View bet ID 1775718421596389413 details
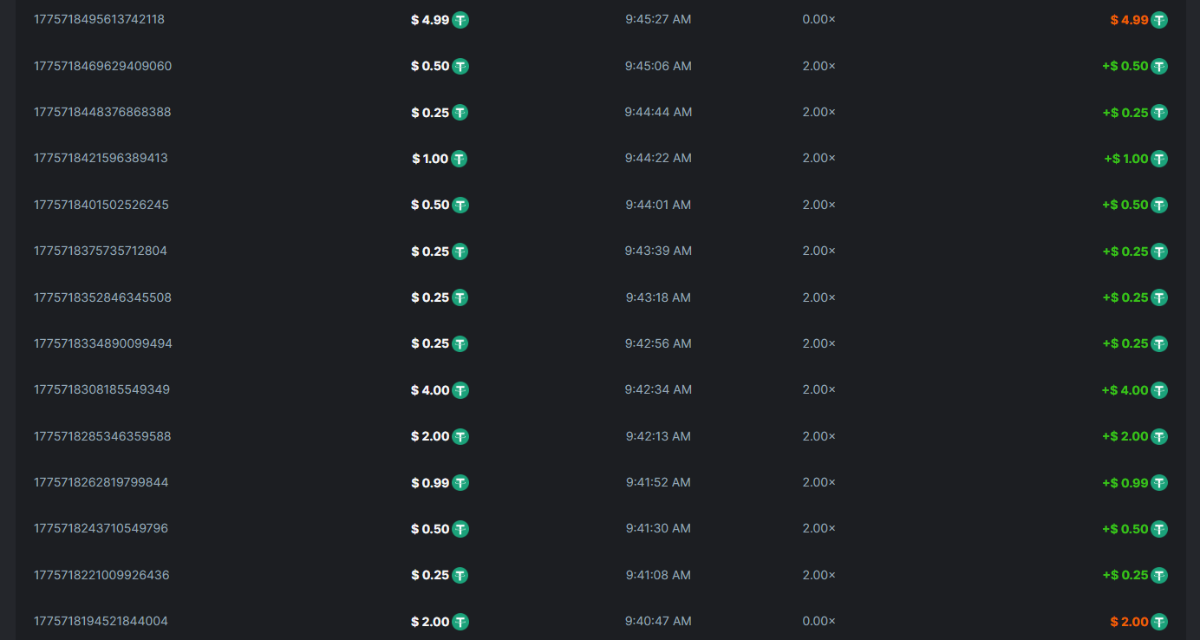 click(x=100, y=159)
